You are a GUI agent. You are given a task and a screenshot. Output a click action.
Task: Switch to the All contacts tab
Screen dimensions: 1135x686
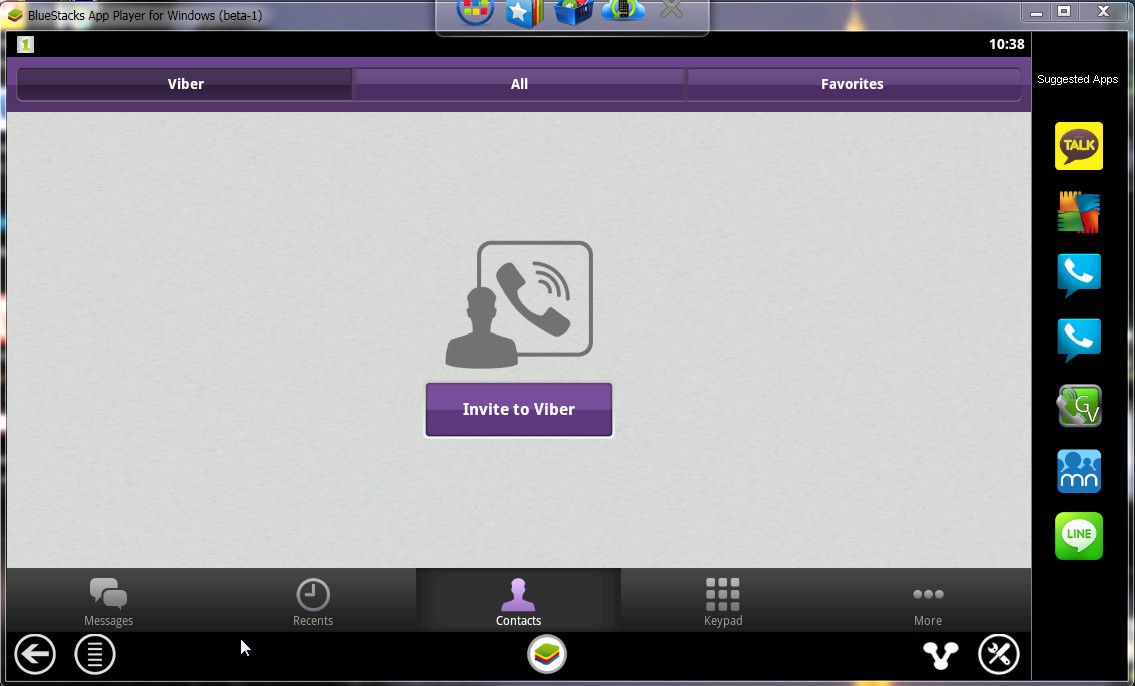(x=519, y=84)
